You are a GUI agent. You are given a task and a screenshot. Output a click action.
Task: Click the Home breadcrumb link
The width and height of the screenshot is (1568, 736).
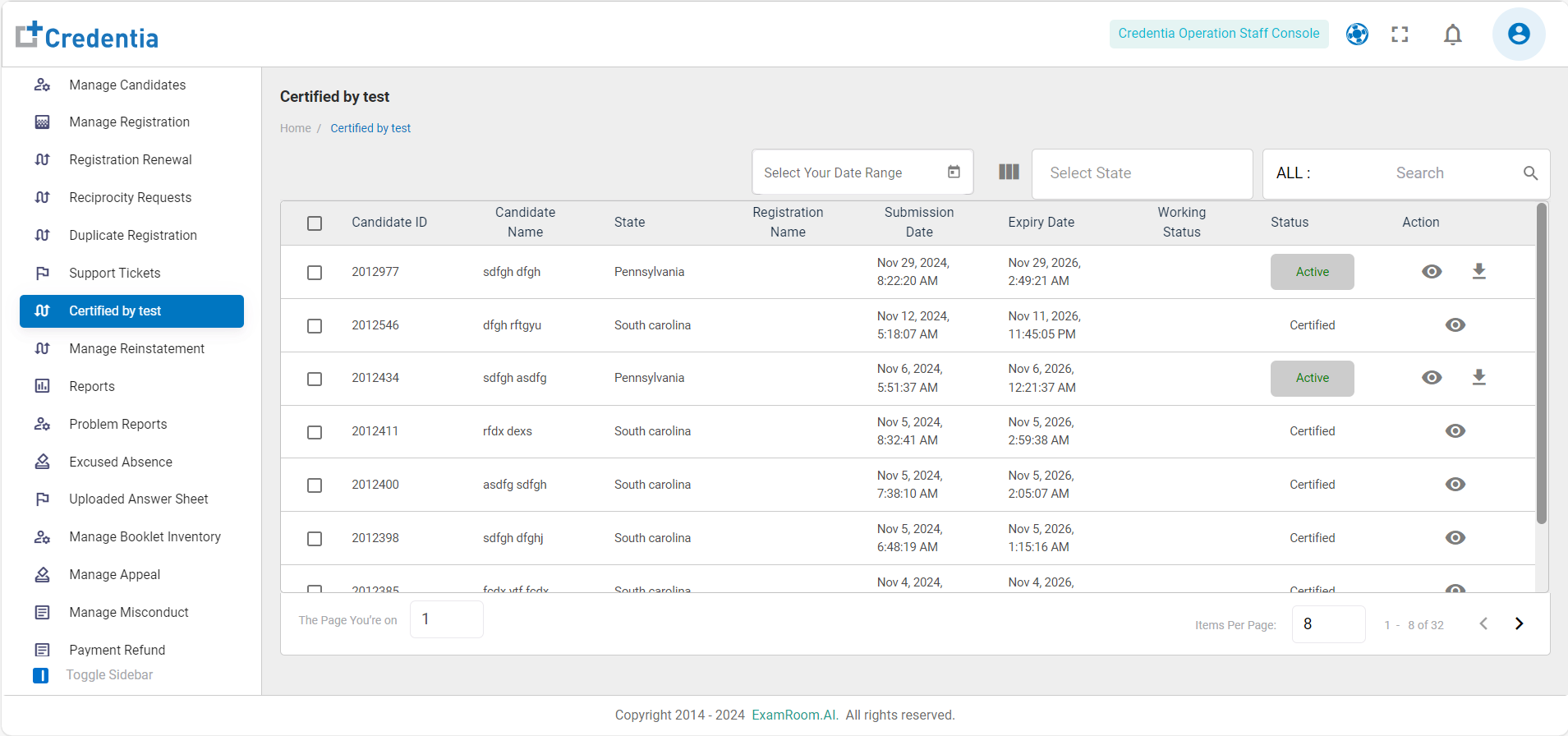coord(295,128)
